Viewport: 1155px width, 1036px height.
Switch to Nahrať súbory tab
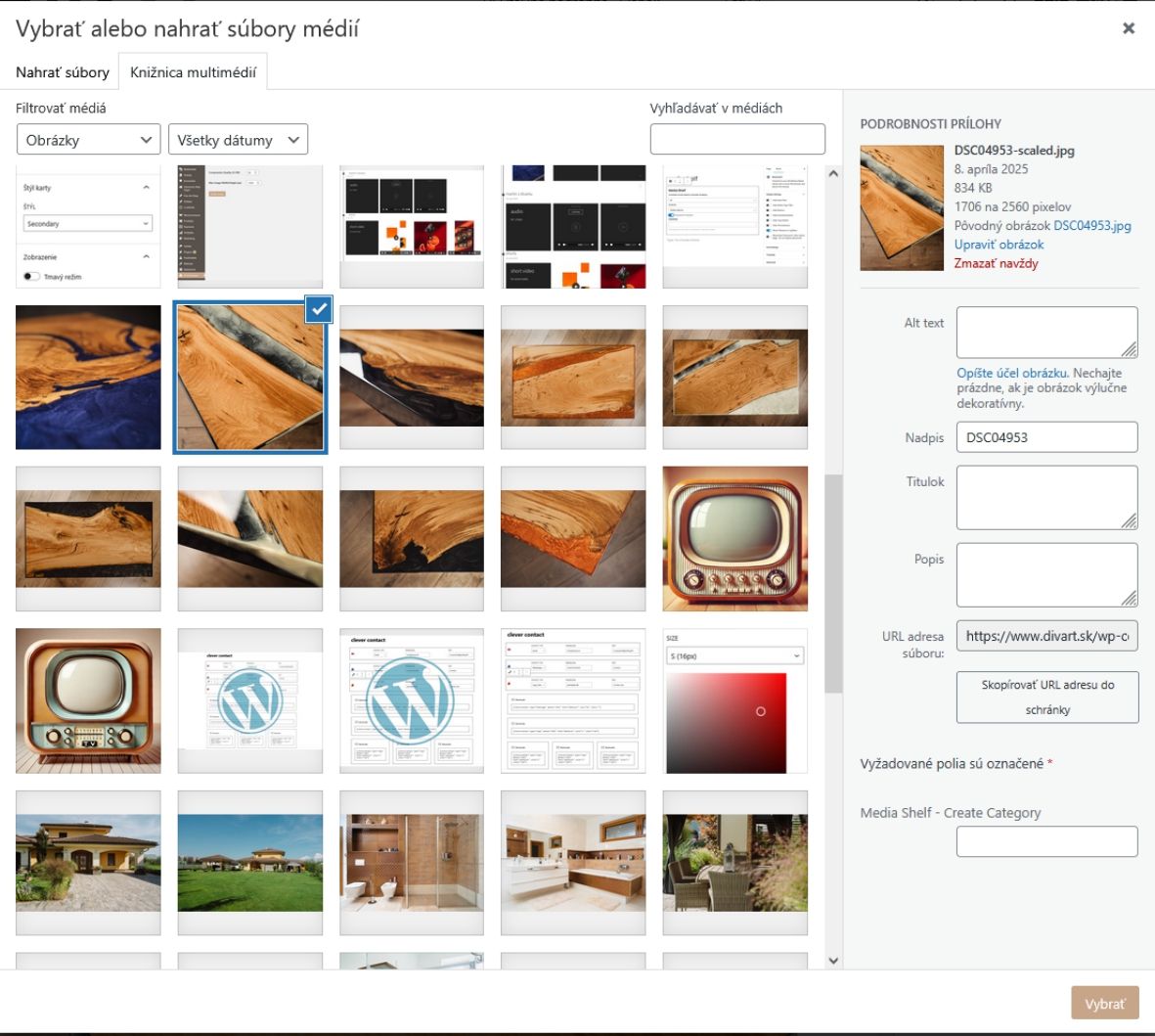click(62, 72)
